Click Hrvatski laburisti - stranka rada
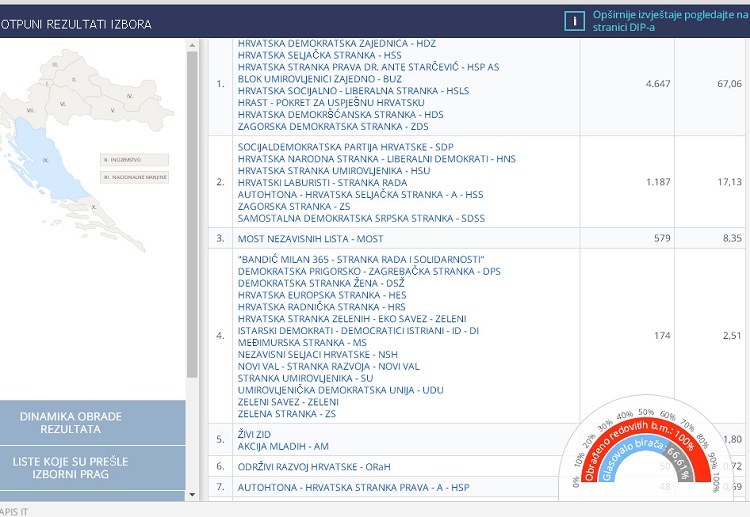 322,183
